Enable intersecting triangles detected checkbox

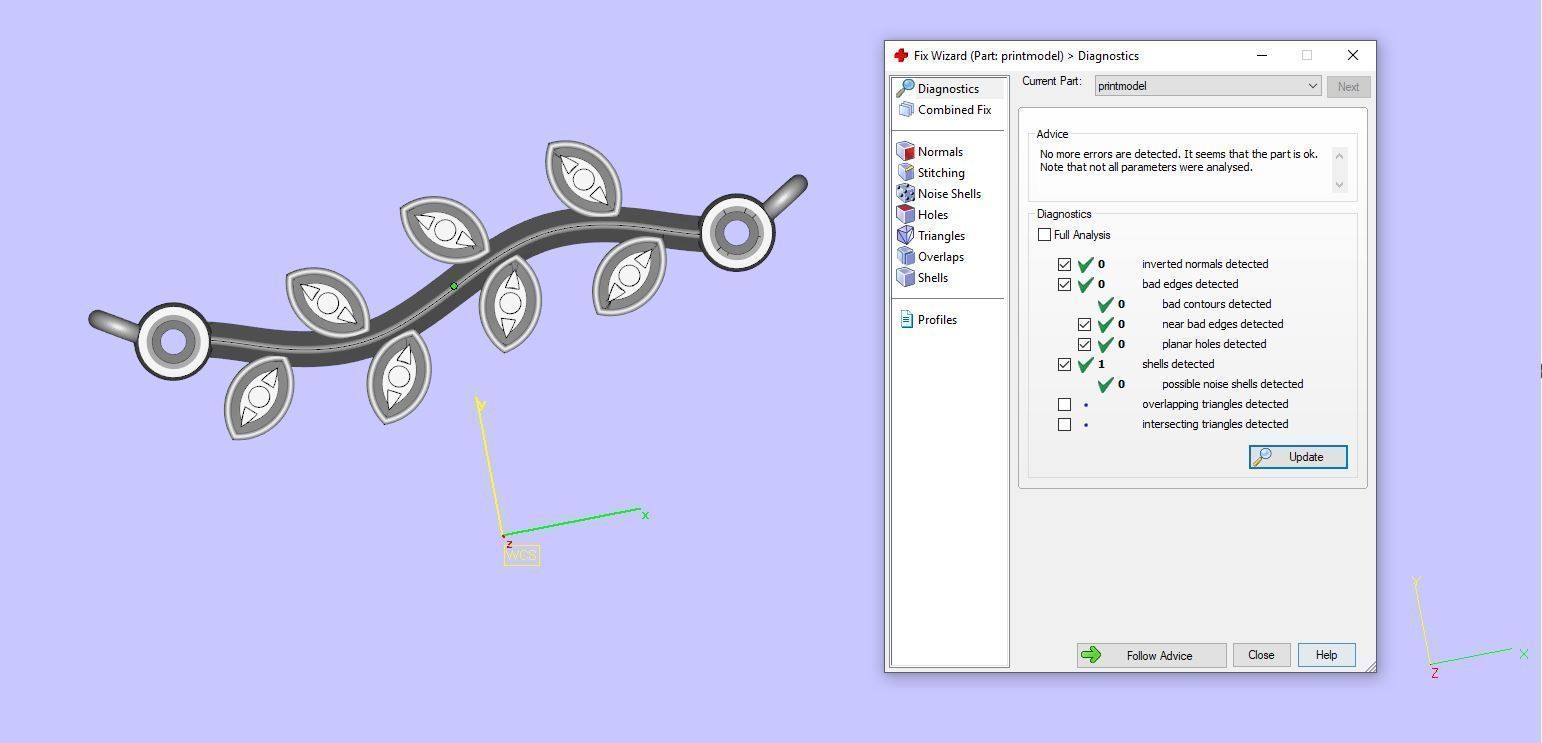coord(1064,424)
